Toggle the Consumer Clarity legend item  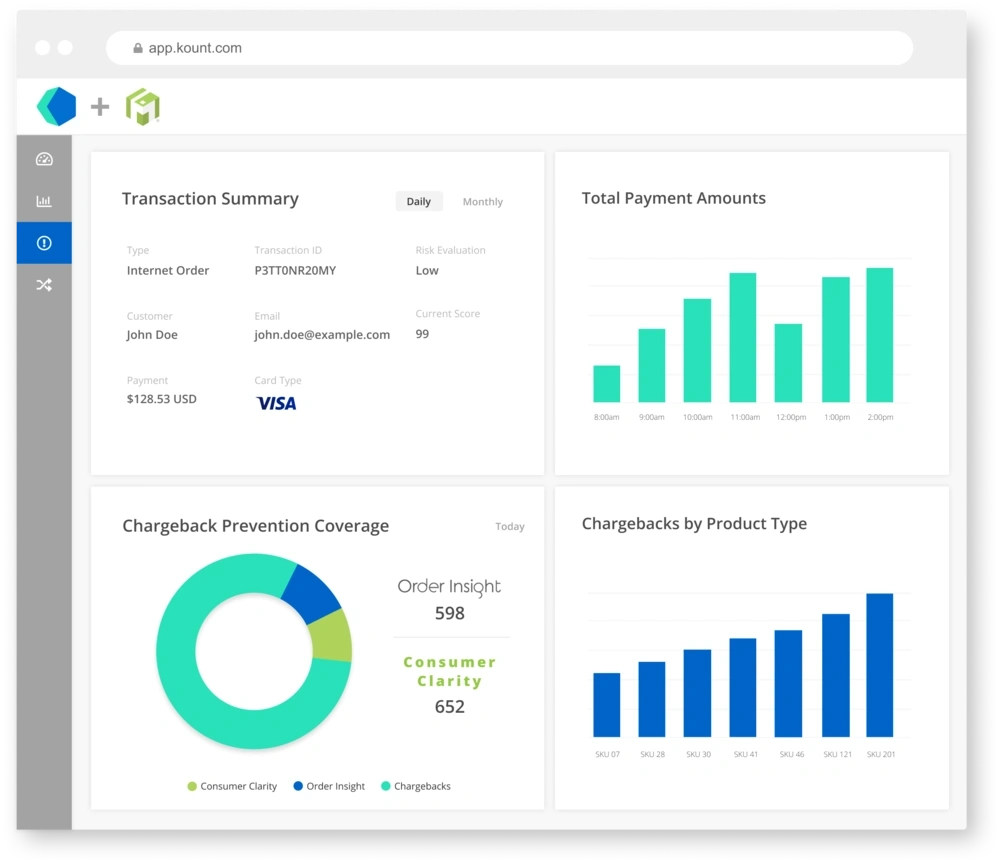(232, 786)
